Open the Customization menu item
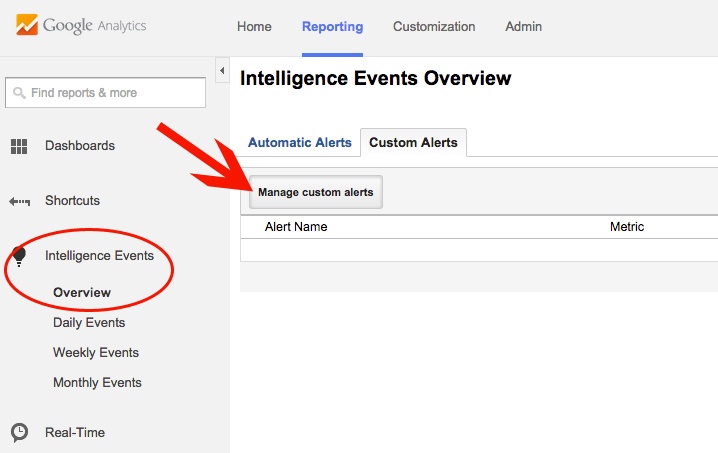Image resolution: width=718 pixels, height=453 pixels. (434, 27)
